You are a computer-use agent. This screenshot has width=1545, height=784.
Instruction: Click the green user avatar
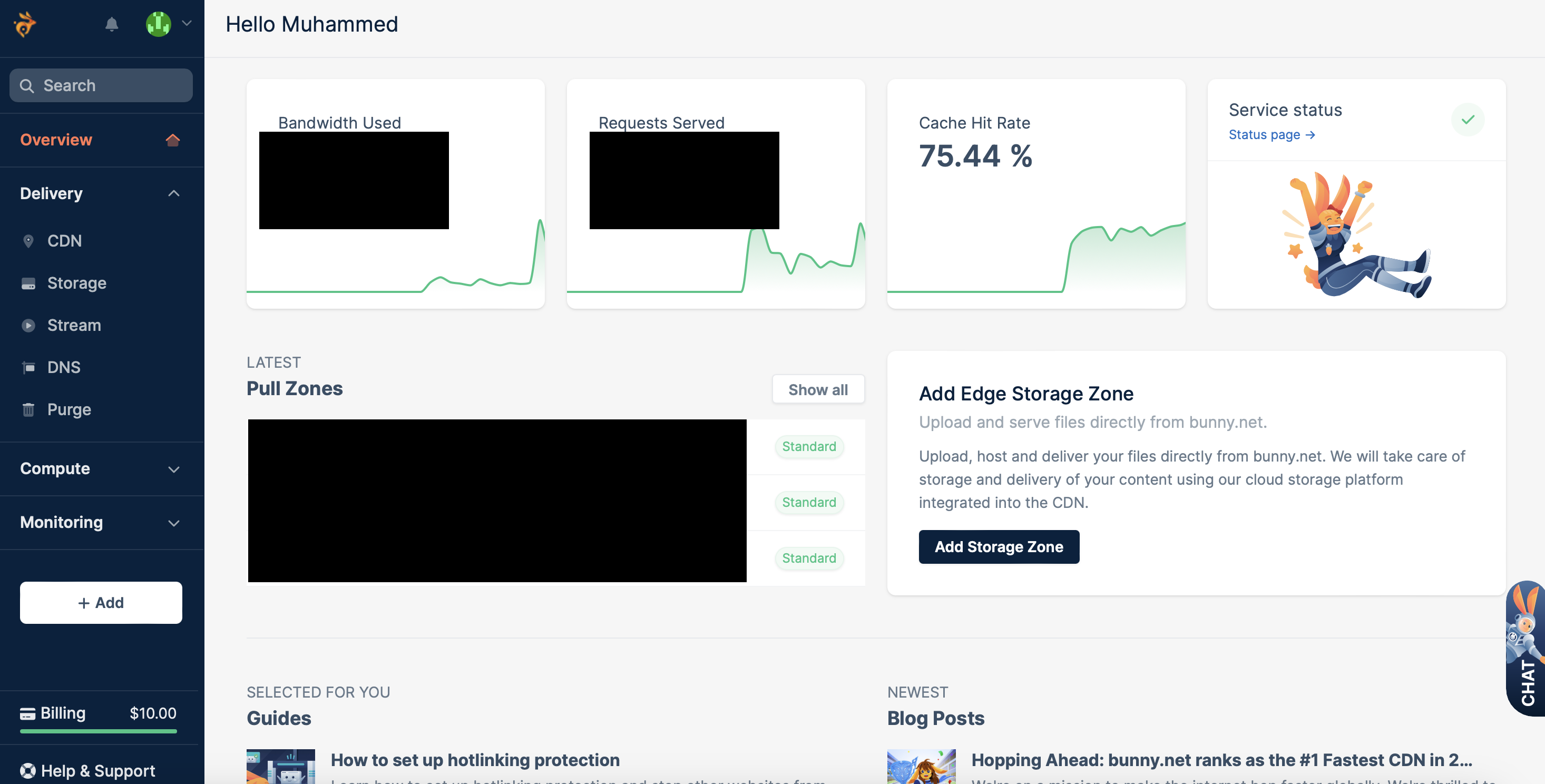158,24
